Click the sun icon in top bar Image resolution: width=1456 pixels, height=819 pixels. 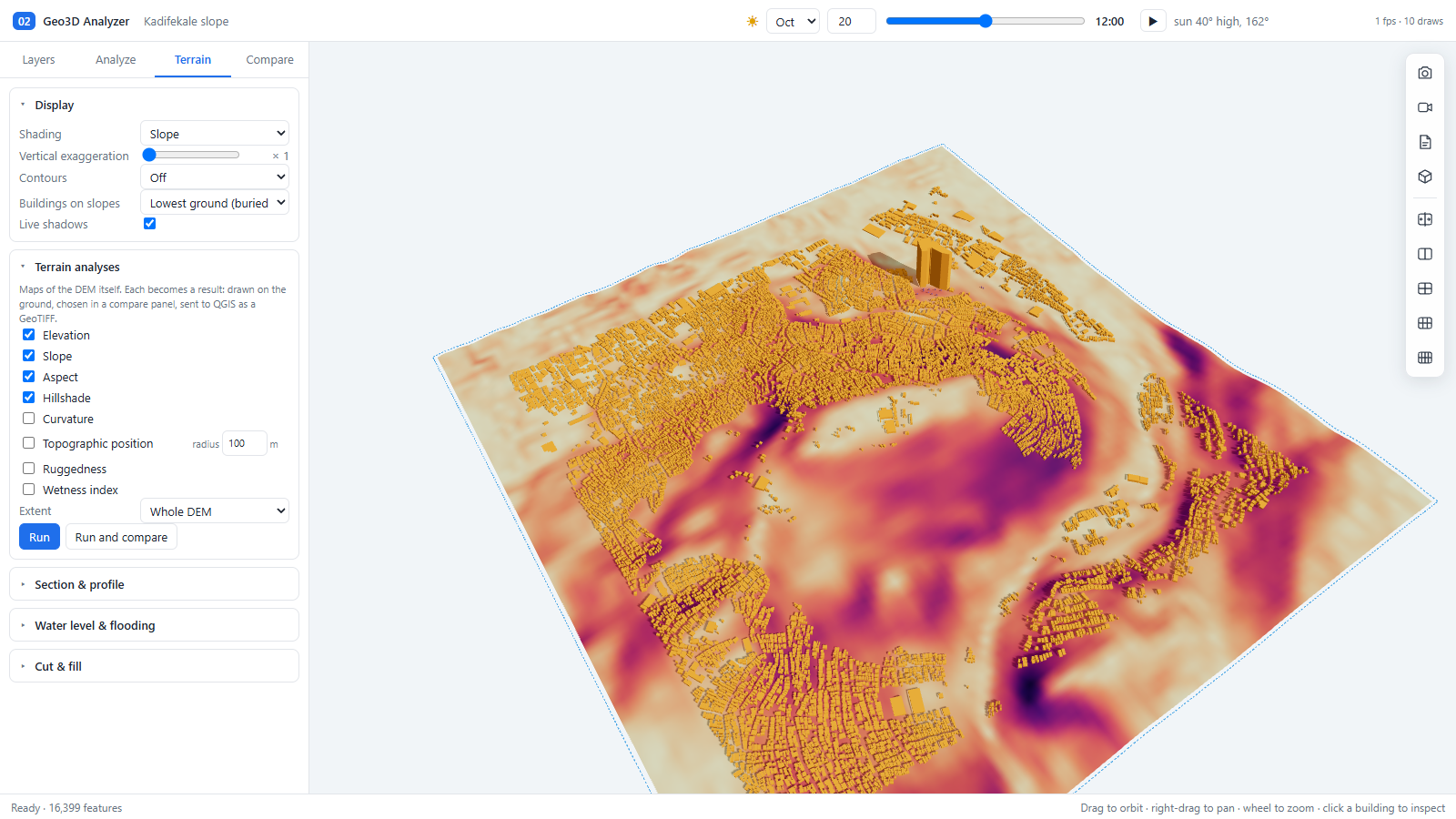coord(753,21)
